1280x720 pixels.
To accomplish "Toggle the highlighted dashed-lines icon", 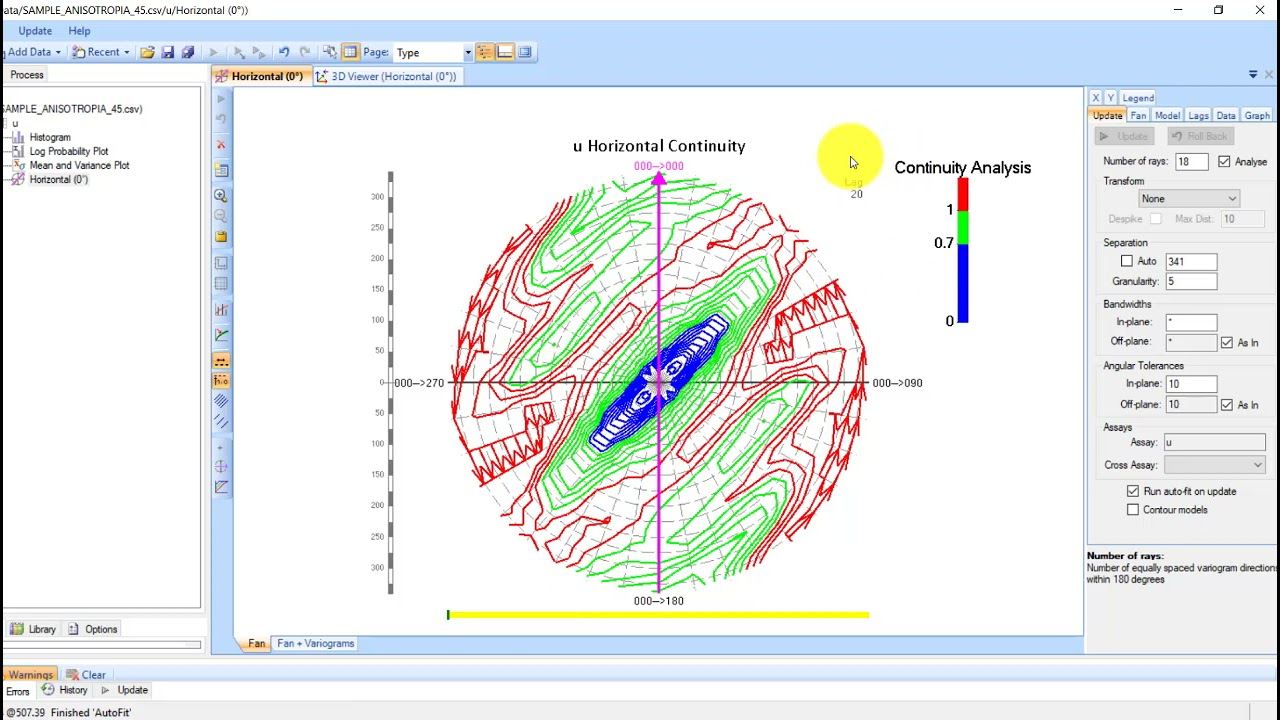I will point(221,360).
